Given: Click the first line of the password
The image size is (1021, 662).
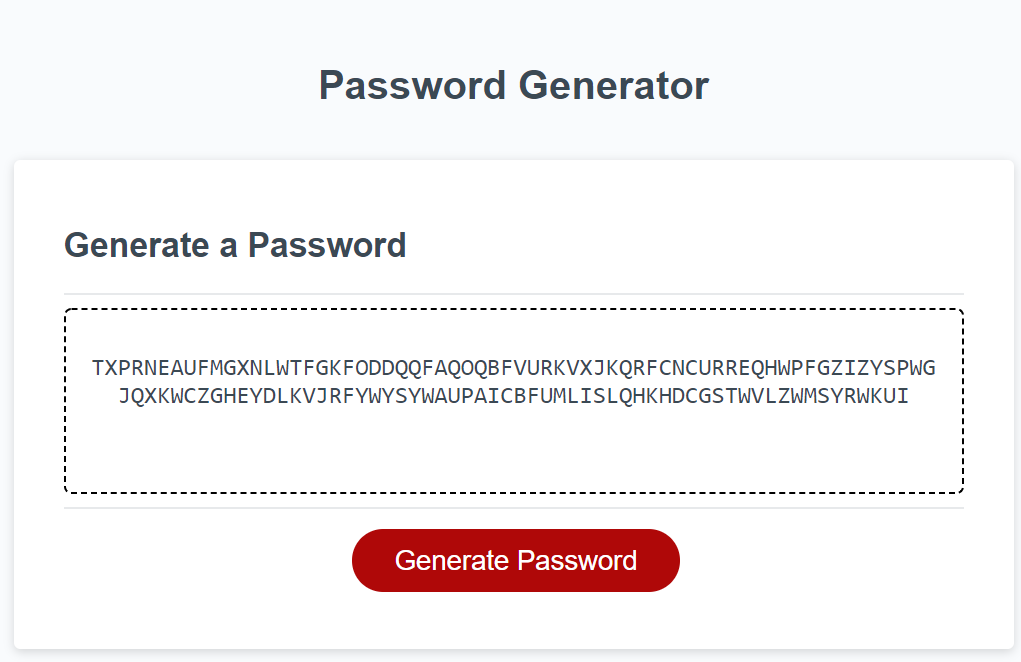Looking at the screenshot, I should [514, 368].
